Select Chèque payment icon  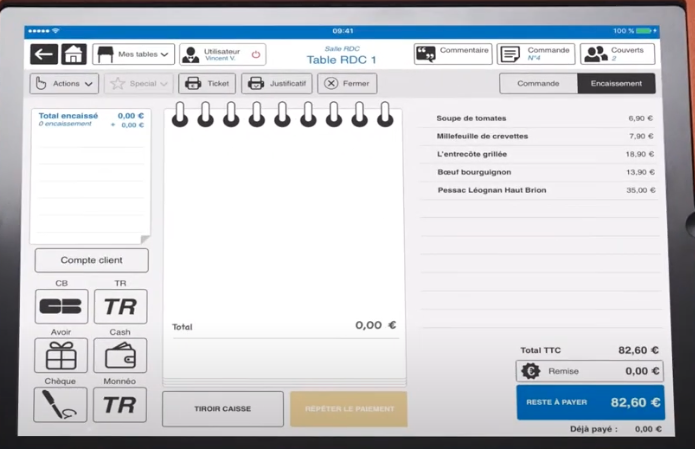(61, 404)
